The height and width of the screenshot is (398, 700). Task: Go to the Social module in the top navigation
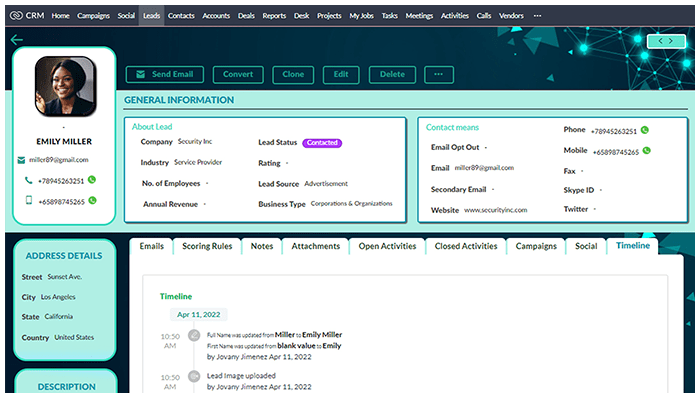126,16
